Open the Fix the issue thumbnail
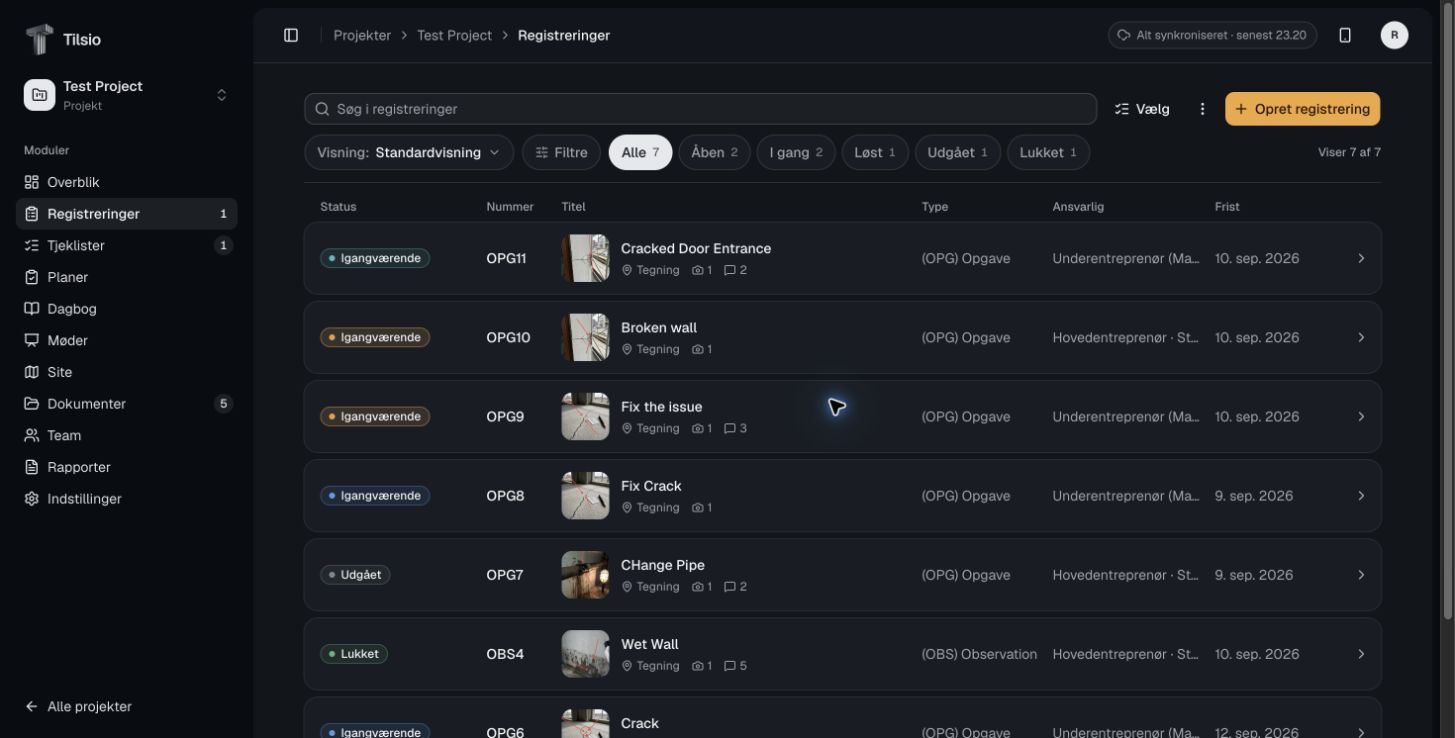This screenshot has width=1455, height=738. point(585,416)
